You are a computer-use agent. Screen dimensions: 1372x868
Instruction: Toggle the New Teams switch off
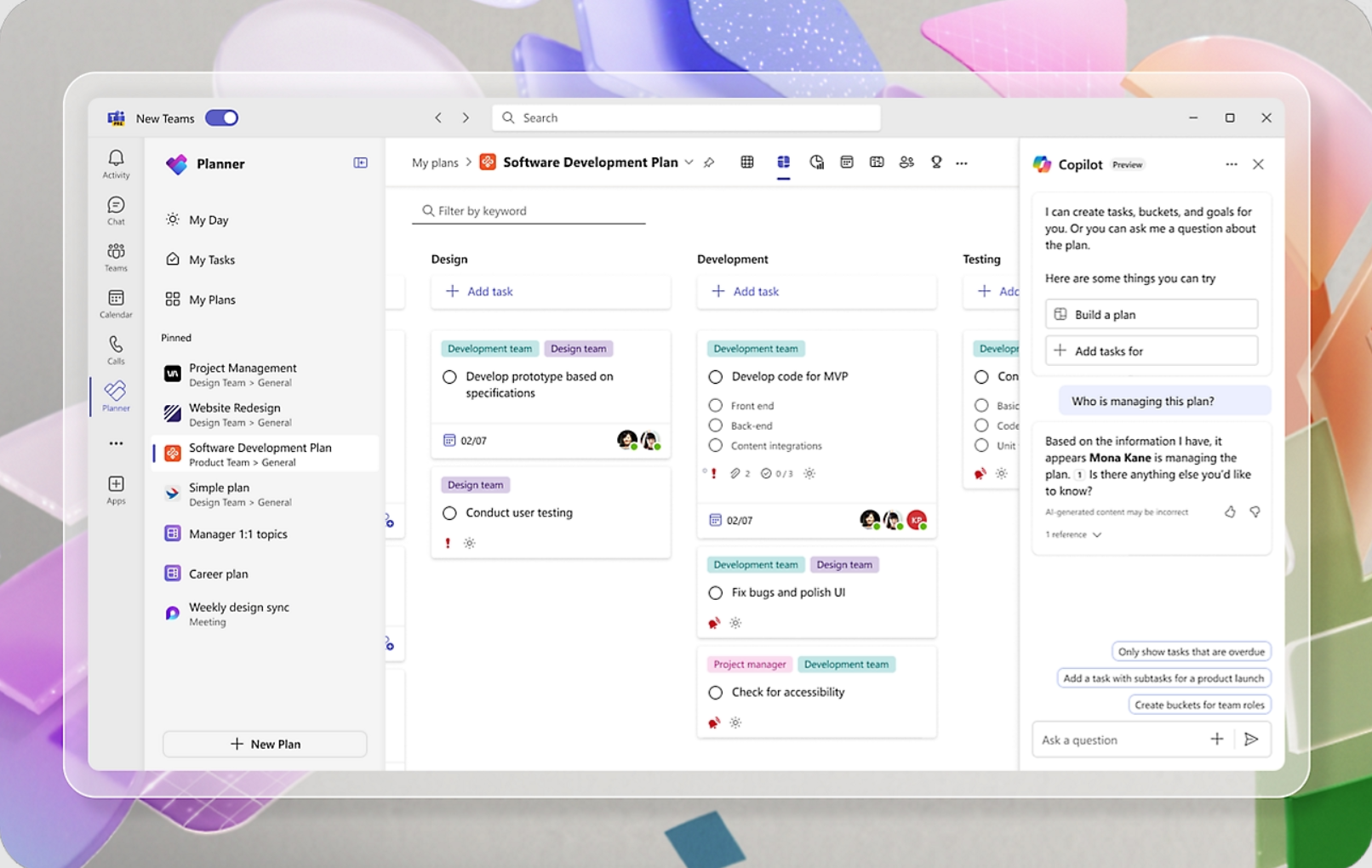221,117
